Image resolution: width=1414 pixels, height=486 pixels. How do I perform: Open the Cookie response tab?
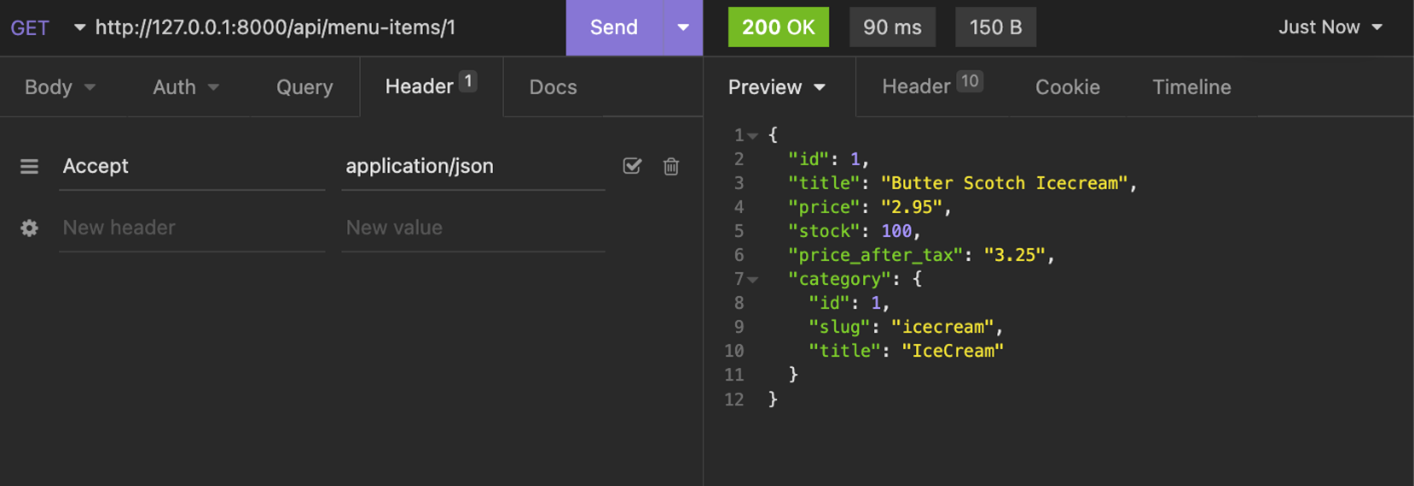[x=1067, y=87]
